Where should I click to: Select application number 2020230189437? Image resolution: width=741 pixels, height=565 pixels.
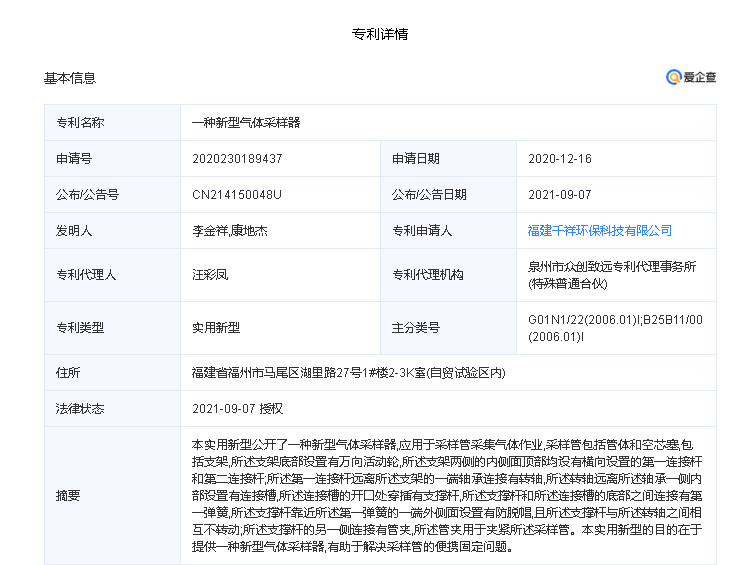237,159
